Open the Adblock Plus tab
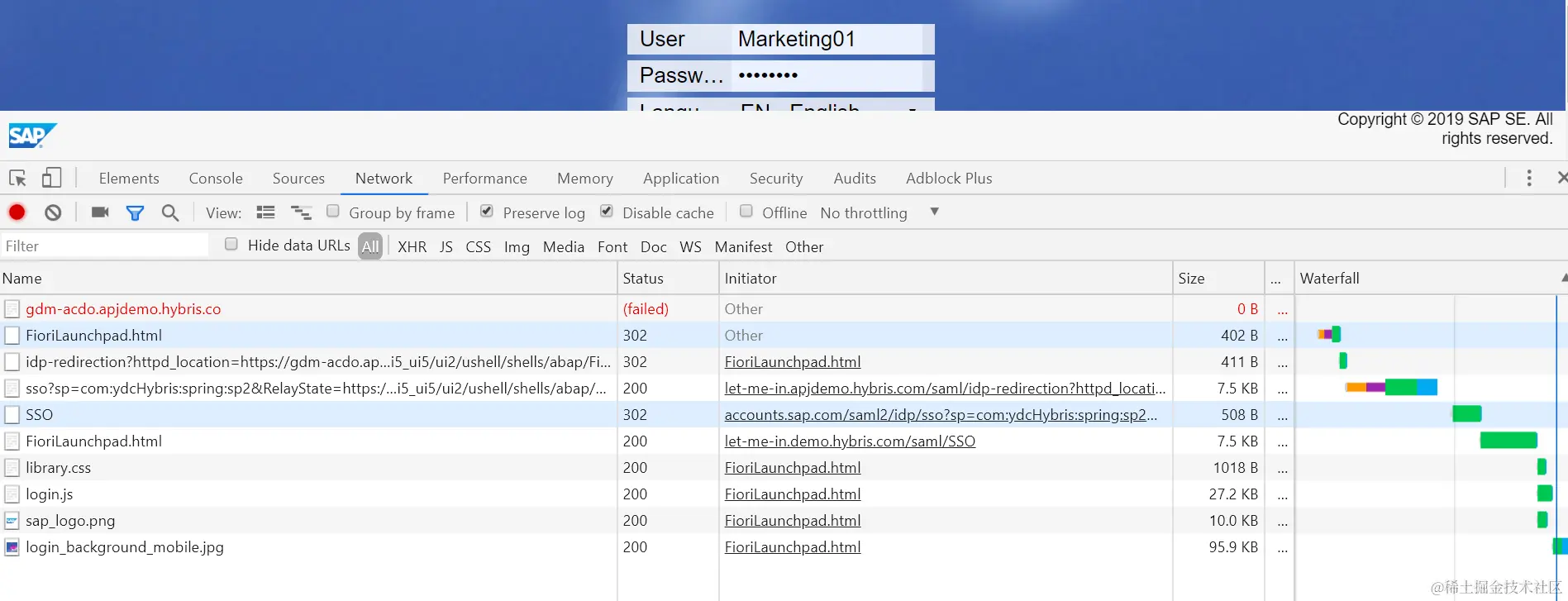Viewport: 1568px width, 601px height. (x=949, y=178)
